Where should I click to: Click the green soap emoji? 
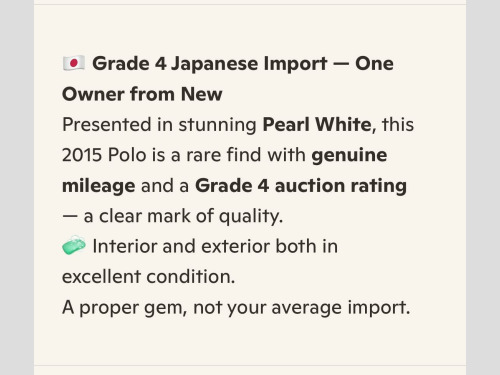(74, 245)
